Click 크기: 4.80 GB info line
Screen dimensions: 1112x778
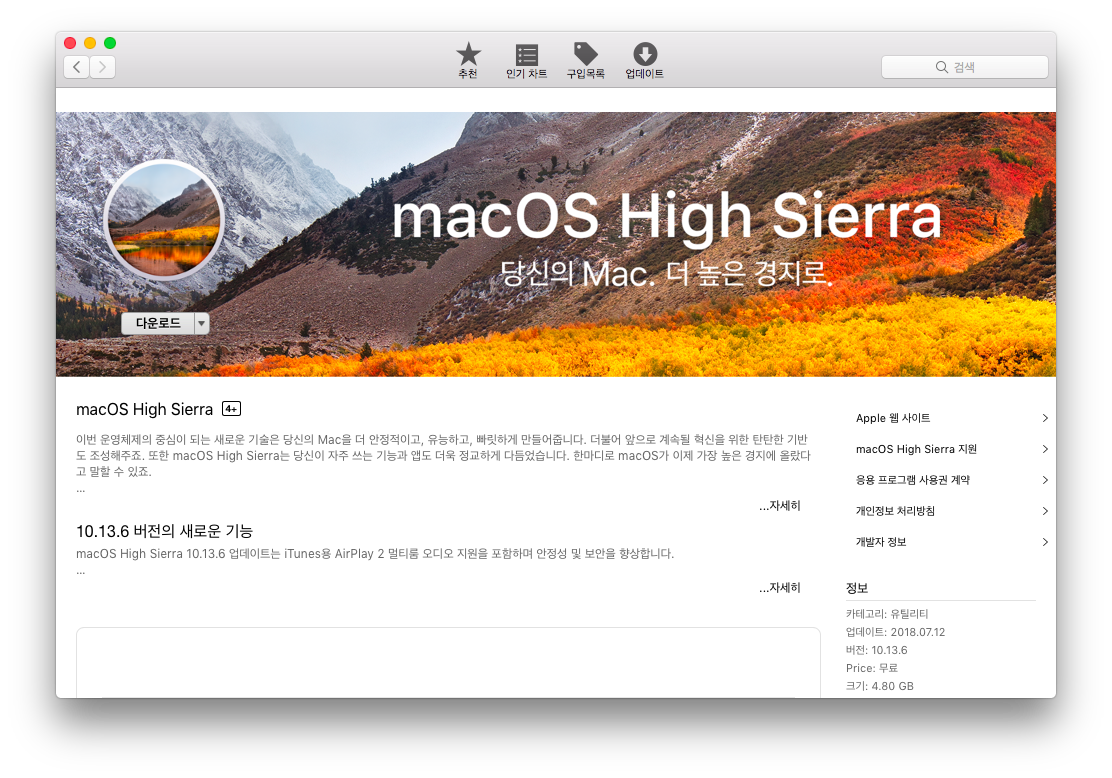[x=879, y=687]
